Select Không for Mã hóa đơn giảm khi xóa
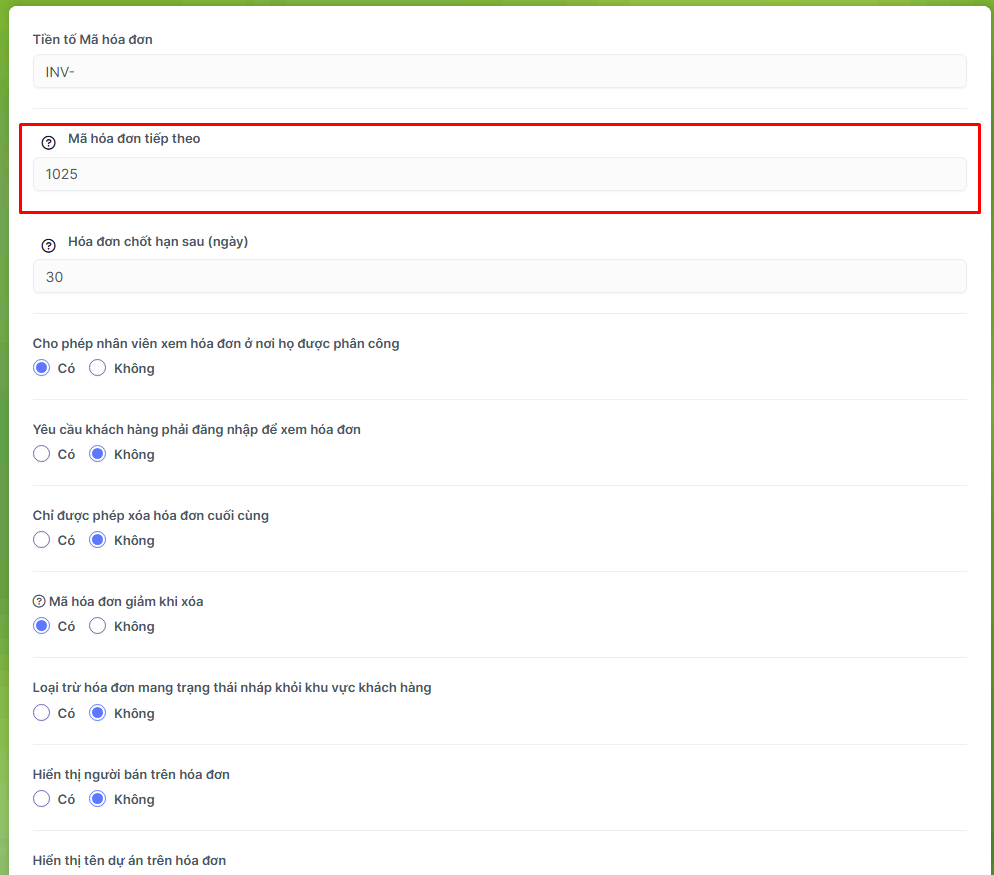The width and height of the screenshot is (994, 875). (98, 626)
